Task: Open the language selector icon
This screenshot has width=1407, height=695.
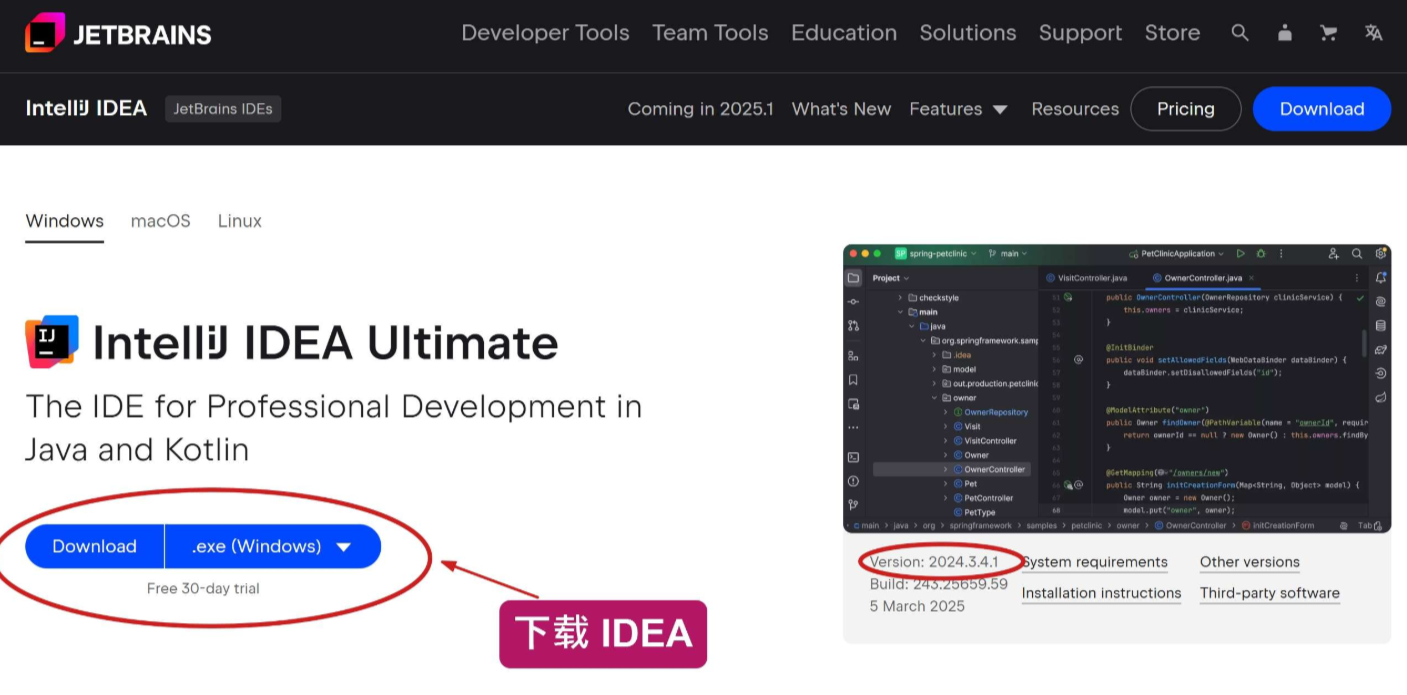Action: 1374,33
